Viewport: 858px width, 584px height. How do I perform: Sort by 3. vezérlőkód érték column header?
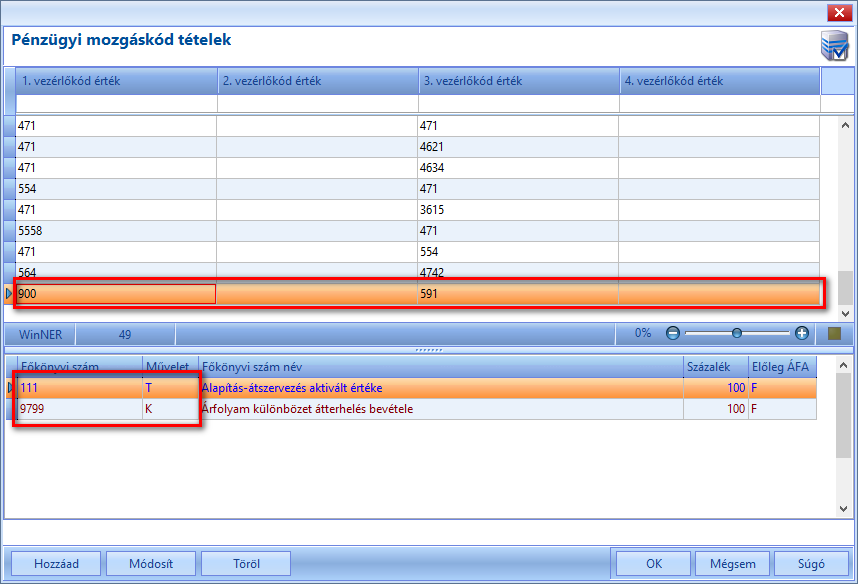click(519, 81)
